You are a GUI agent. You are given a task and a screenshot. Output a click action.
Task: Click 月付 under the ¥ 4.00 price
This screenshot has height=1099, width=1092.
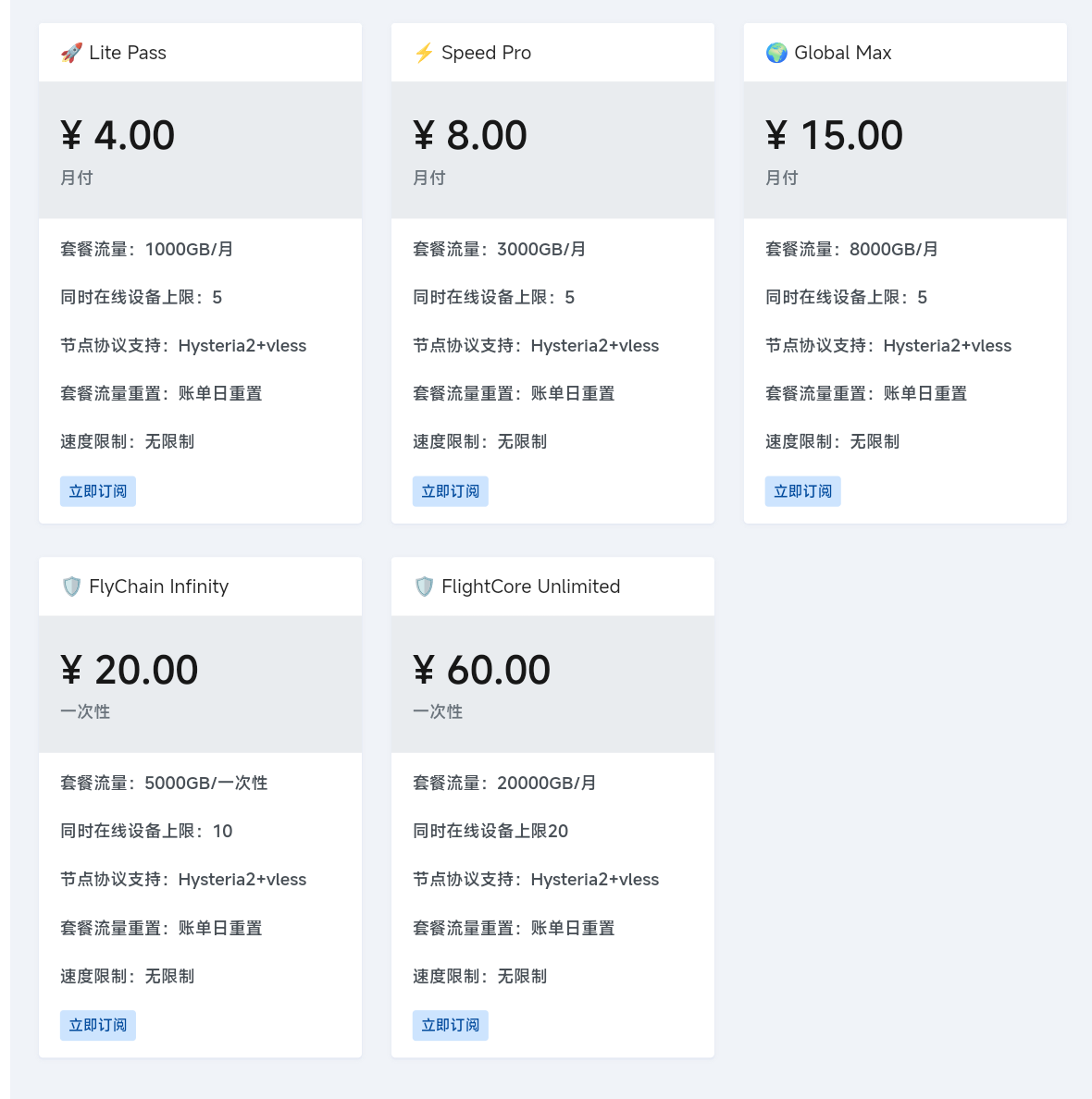(77, 178)
